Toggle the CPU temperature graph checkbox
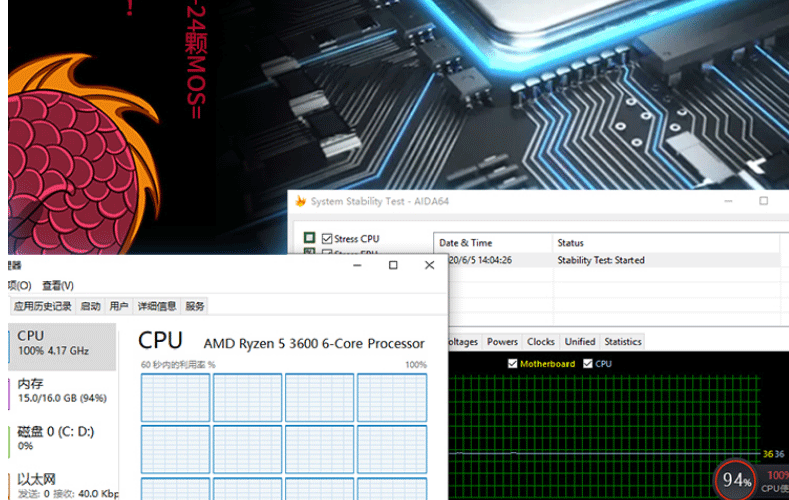 pyautogui.click(x=588, y=364)
